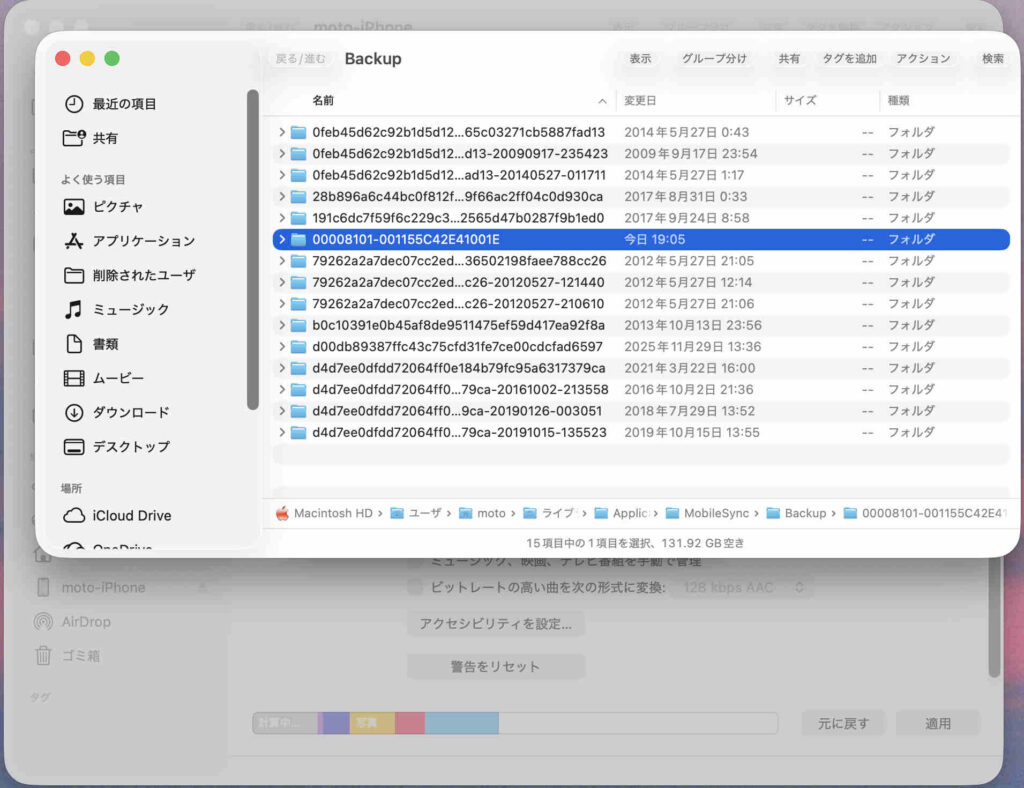
Task: Expand the d00db89387ffc43c75cfd31fe7ce00cdcfad6597 folder
Action: click(x=282, y=347)
